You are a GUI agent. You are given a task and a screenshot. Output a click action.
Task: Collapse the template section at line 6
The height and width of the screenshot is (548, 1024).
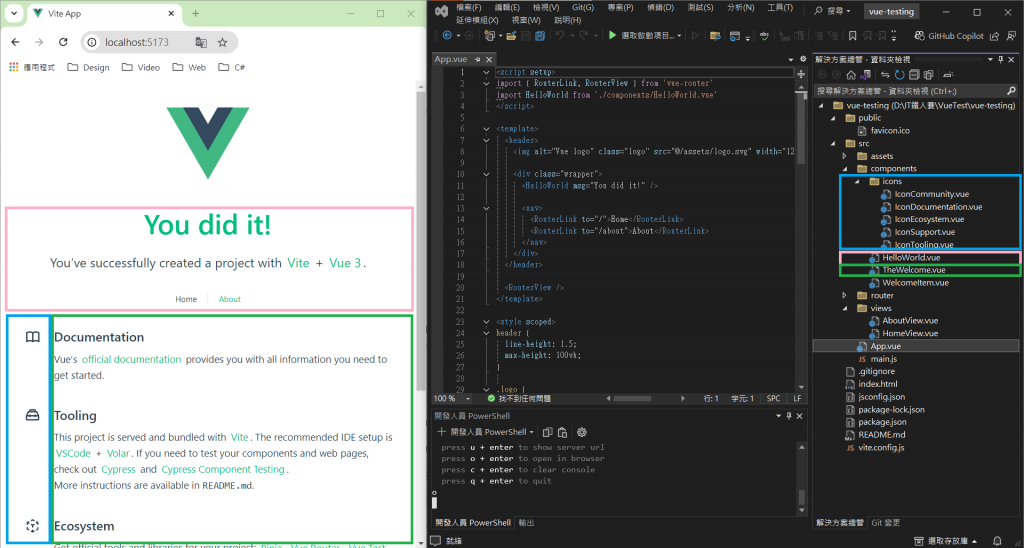pos(486,129)
